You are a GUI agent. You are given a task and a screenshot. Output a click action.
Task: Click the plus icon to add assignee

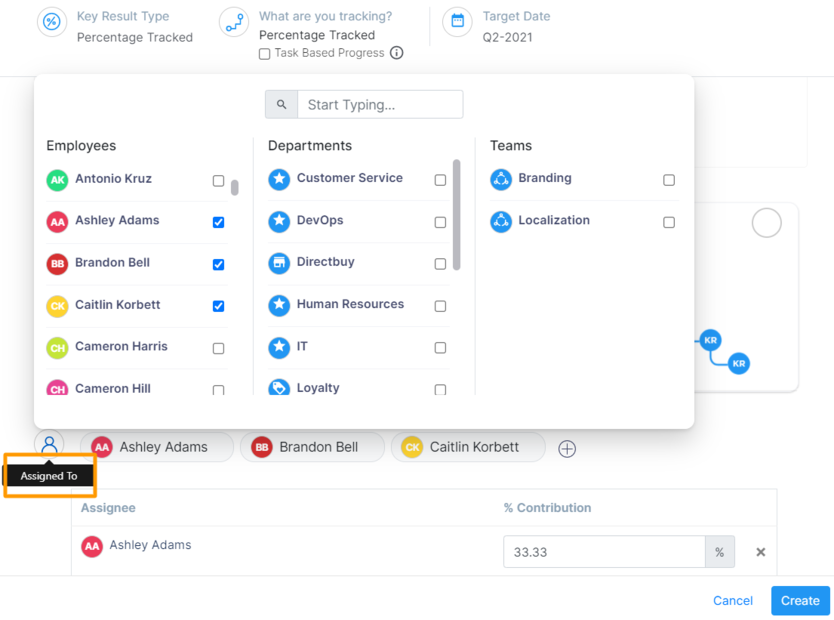coord(567,449)
